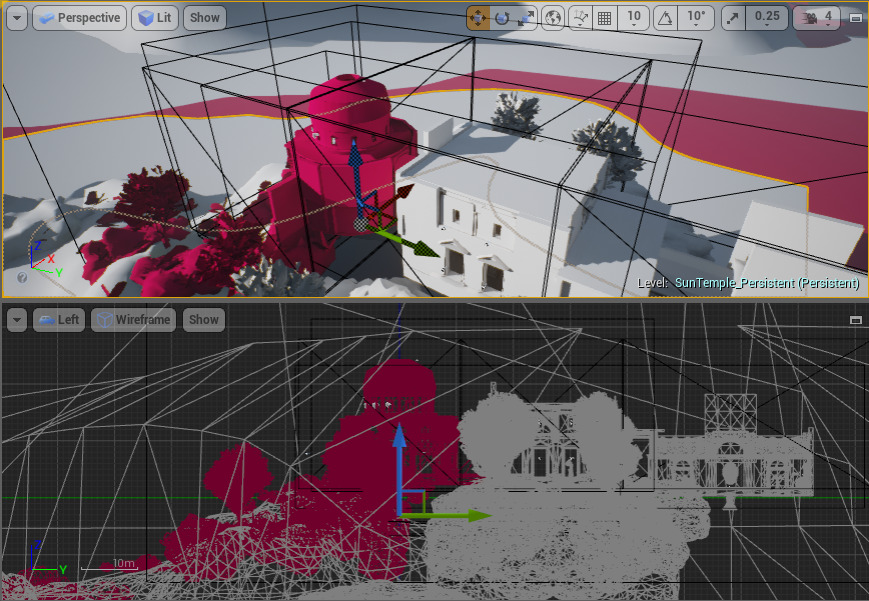869x601 pixels.
Task: Toggle surface snapping in the viewport
Action: click(579, 16)
